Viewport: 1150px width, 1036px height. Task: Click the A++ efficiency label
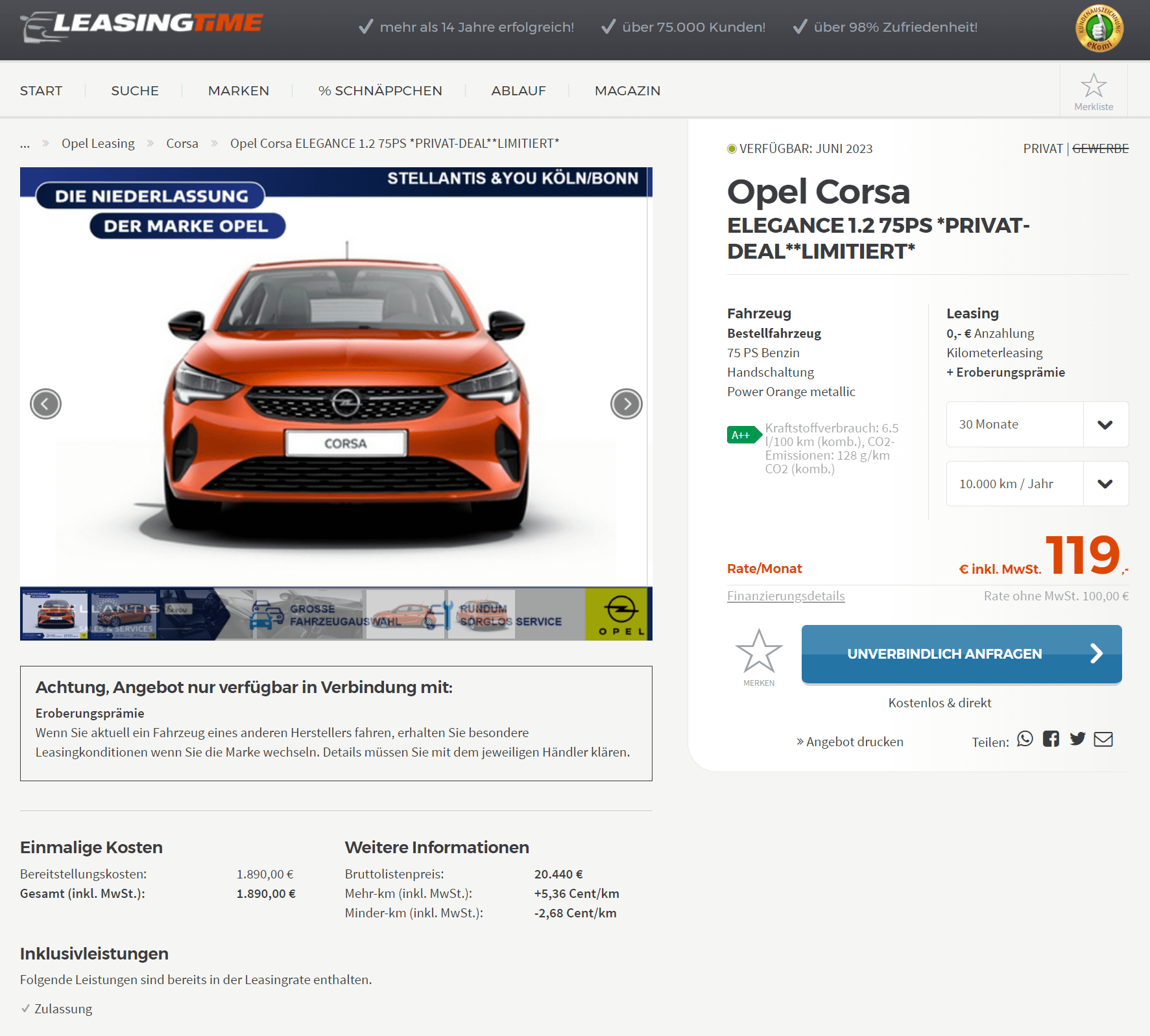[744, 435]
